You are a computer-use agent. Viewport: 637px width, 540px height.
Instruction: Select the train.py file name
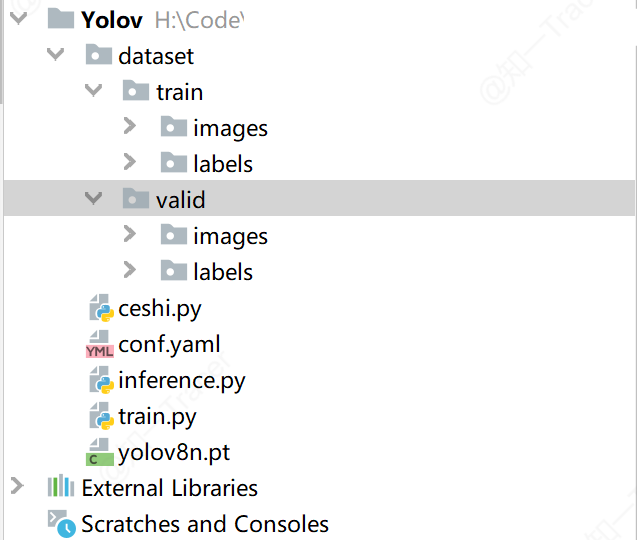[x=158, y=417]
